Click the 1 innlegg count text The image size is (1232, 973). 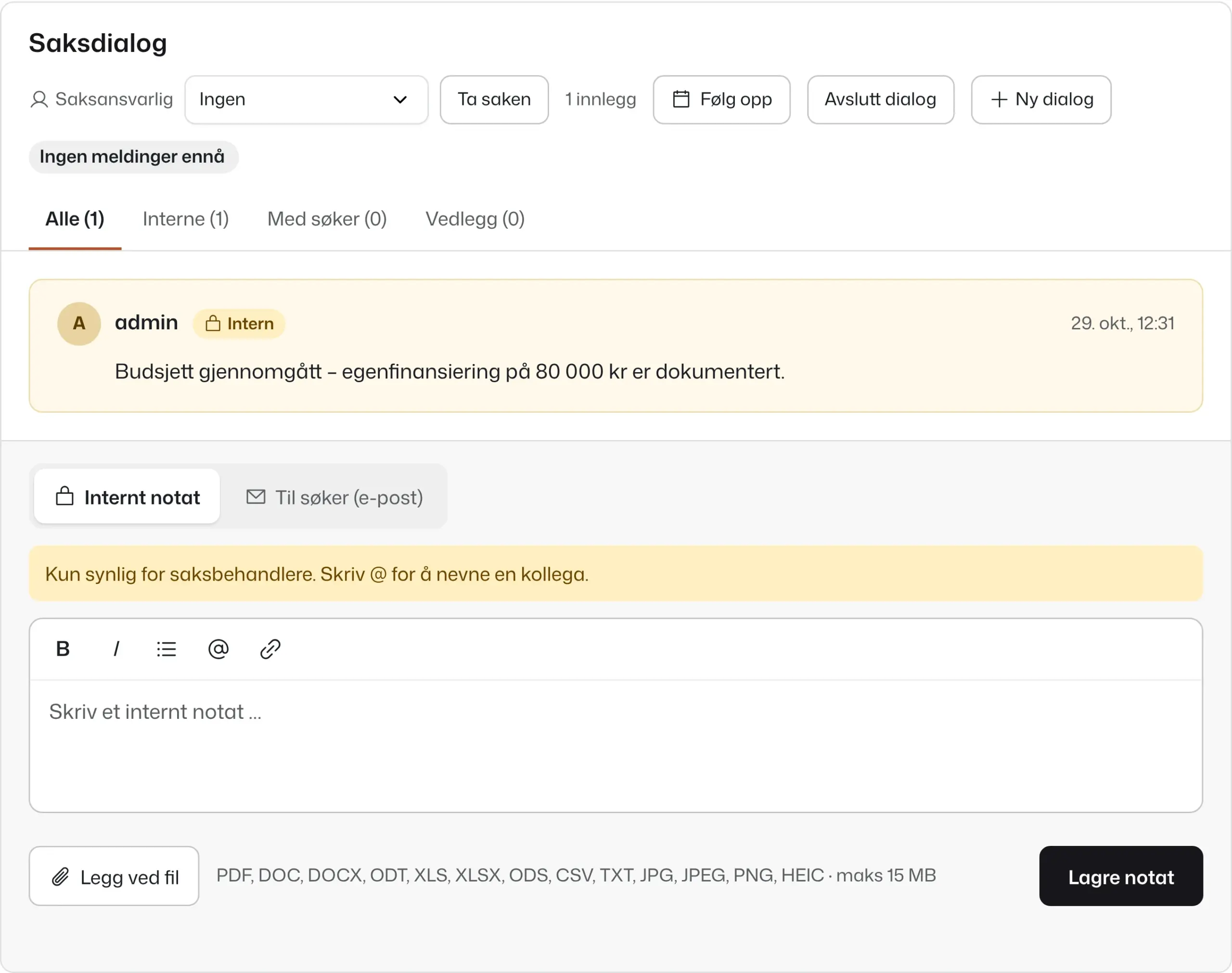(x=601, y=100)
